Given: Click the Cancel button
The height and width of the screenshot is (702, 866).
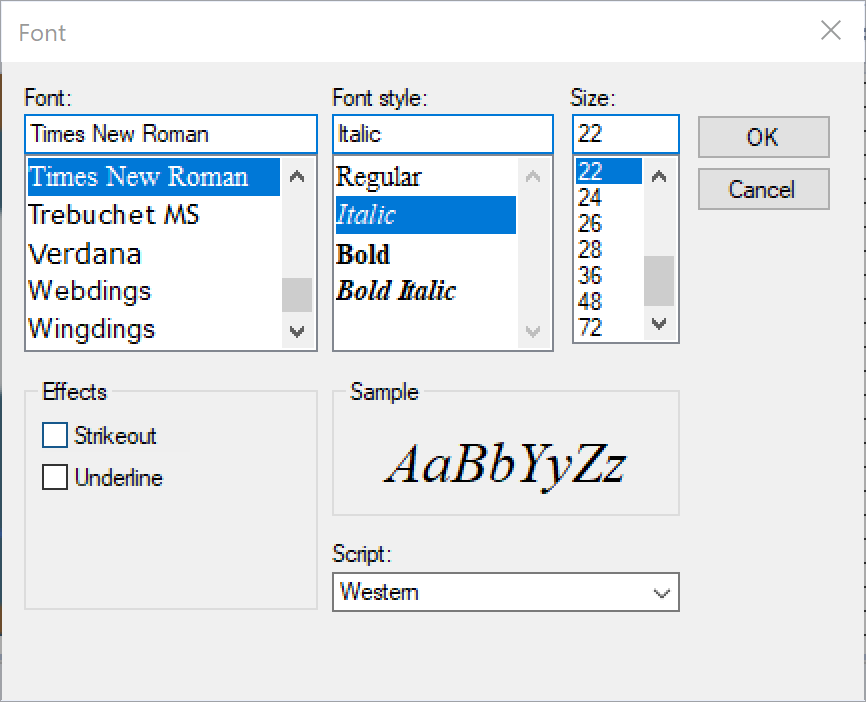Looking at the screenshot, I should coord(763,189).
